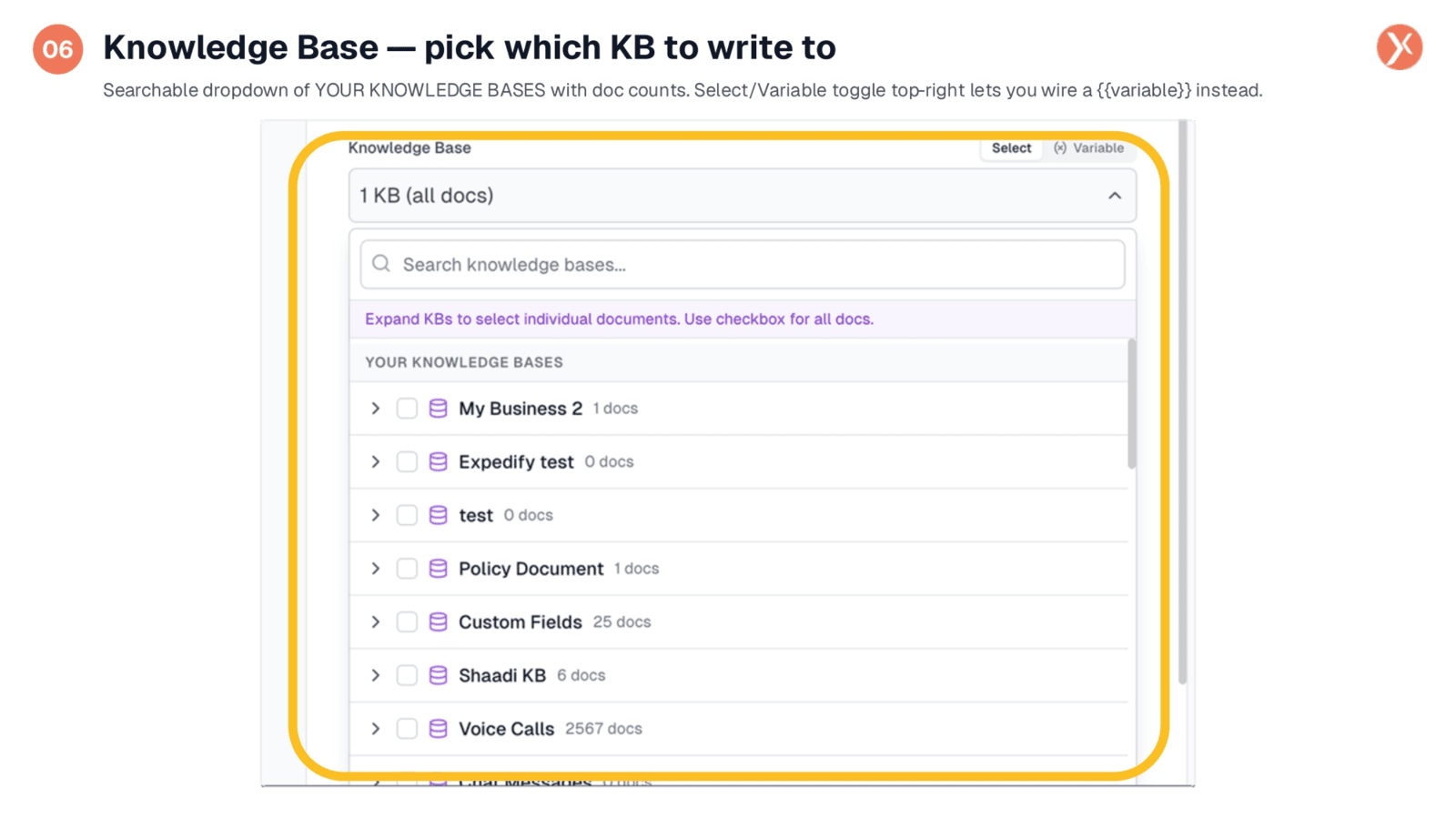The image size is (1456, 819).
Task: Select the My Business 2 name text
Action: 521,409
